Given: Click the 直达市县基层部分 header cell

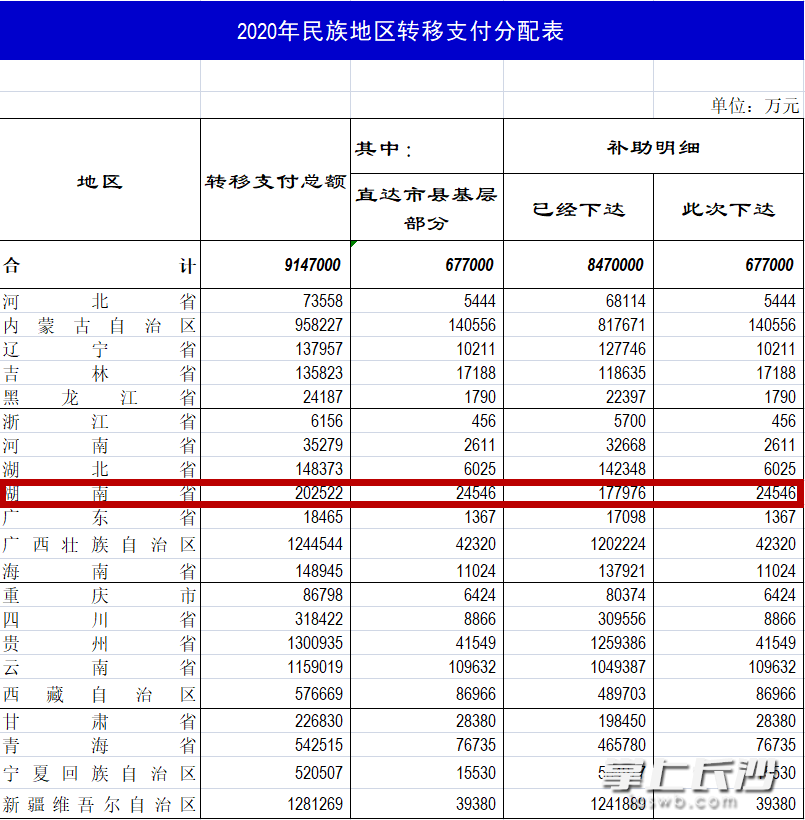Looking at the screenshot, I should [x=427, y=208].
